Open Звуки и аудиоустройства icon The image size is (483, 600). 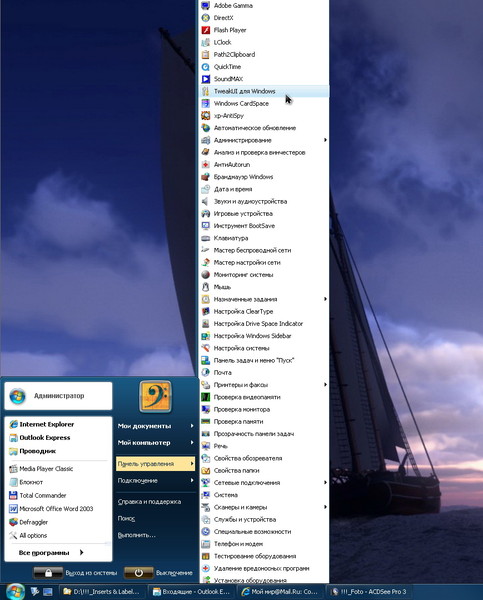[206, 202]
